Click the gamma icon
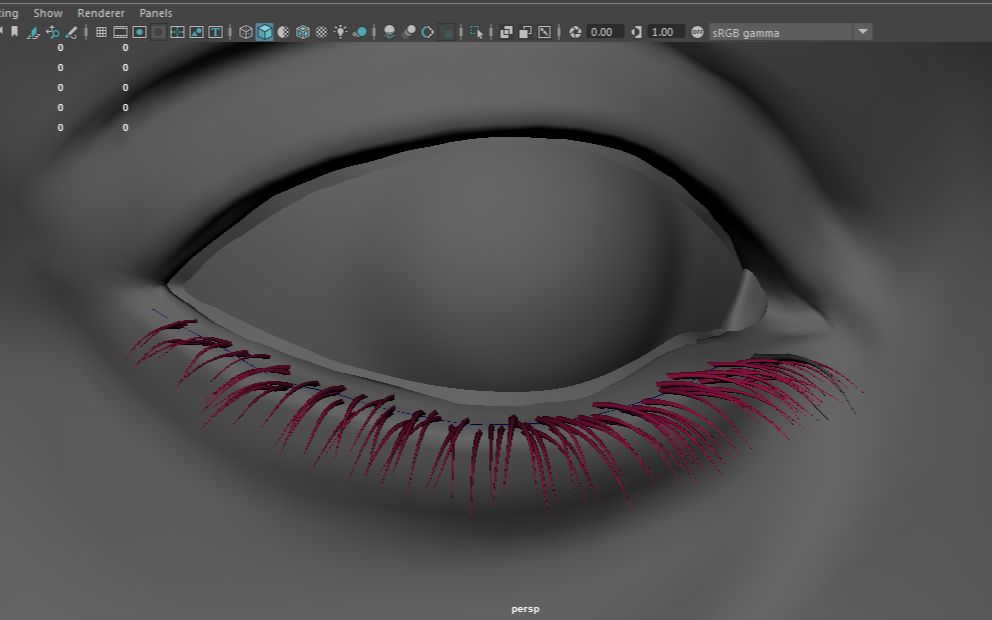The width and height of the screenshot is (992, 620). tap(637, 32)
